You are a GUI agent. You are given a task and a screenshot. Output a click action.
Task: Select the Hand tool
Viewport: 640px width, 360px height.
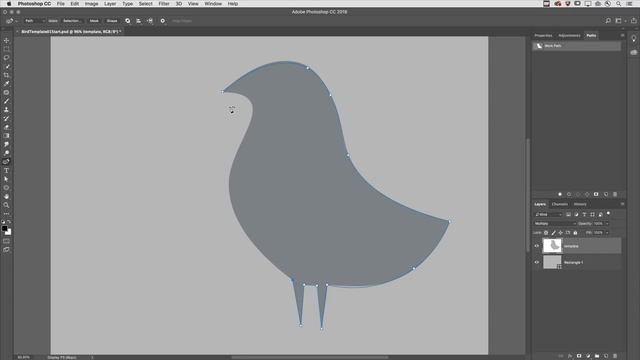tap(6, 196)
